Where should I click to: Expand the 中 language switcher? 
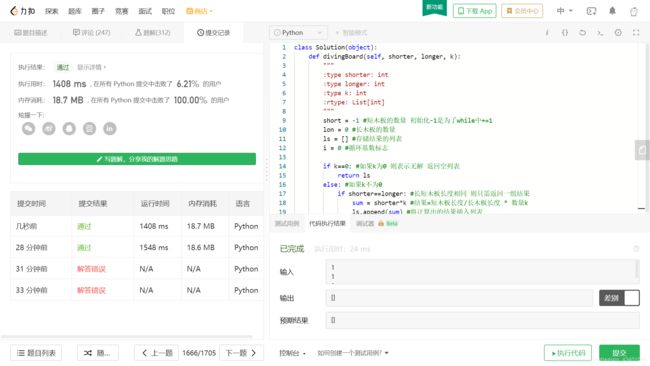(564, 11)
